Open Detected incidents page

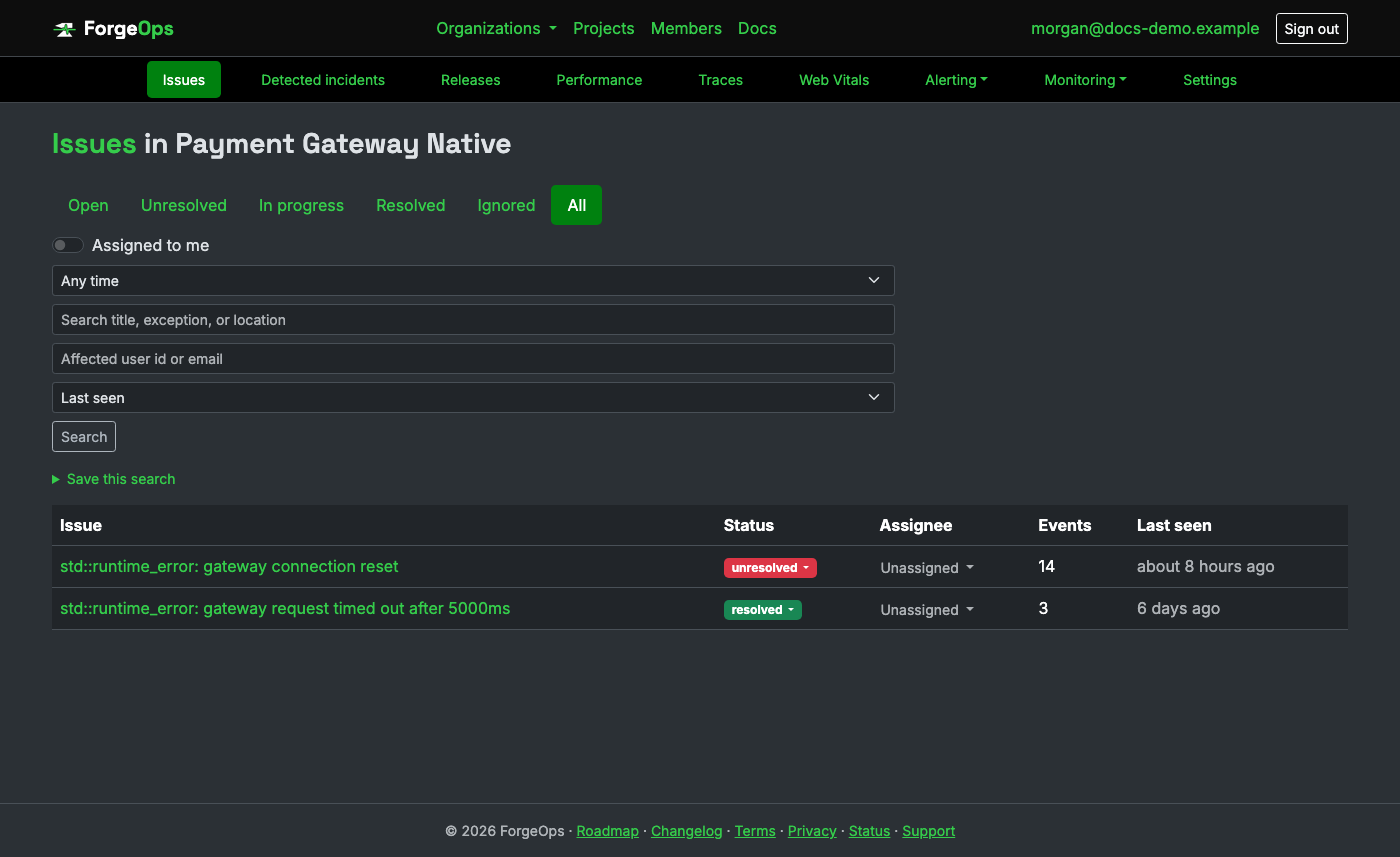pos(323,80)
